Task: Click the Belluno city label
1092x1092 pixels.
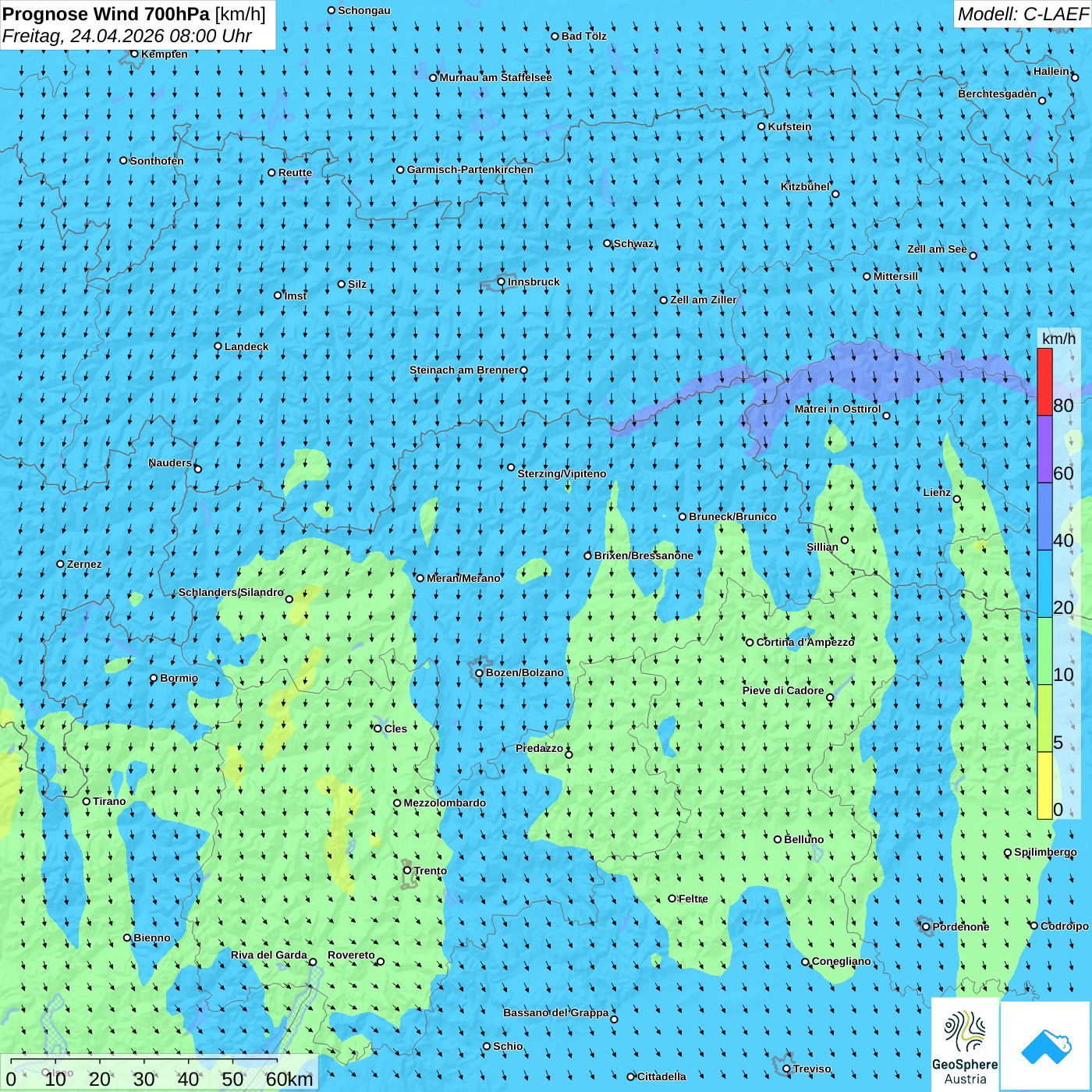Action: [x=803, y=839]
